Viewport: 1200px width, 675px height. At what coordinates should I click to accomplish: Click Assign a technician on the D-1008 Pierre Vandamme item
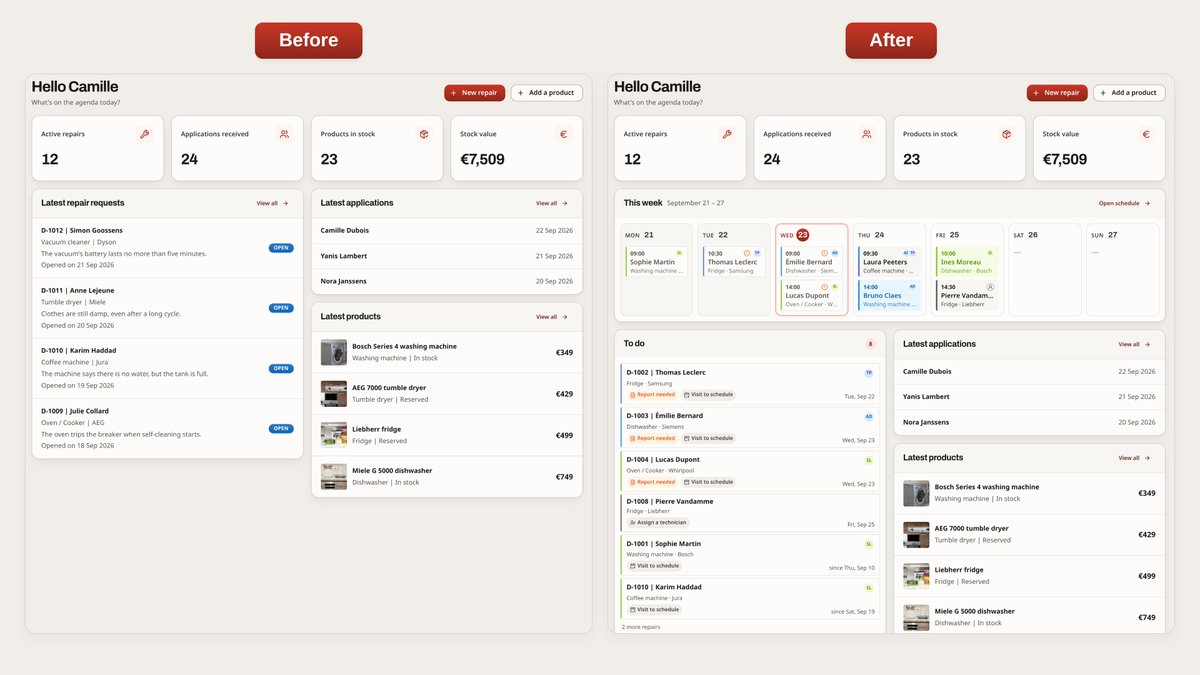point(658,523)
